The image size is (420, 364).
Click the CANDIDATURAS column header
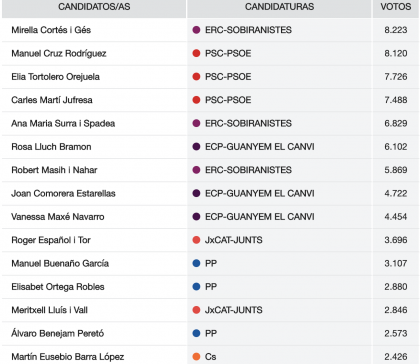[x=279, y=7]
